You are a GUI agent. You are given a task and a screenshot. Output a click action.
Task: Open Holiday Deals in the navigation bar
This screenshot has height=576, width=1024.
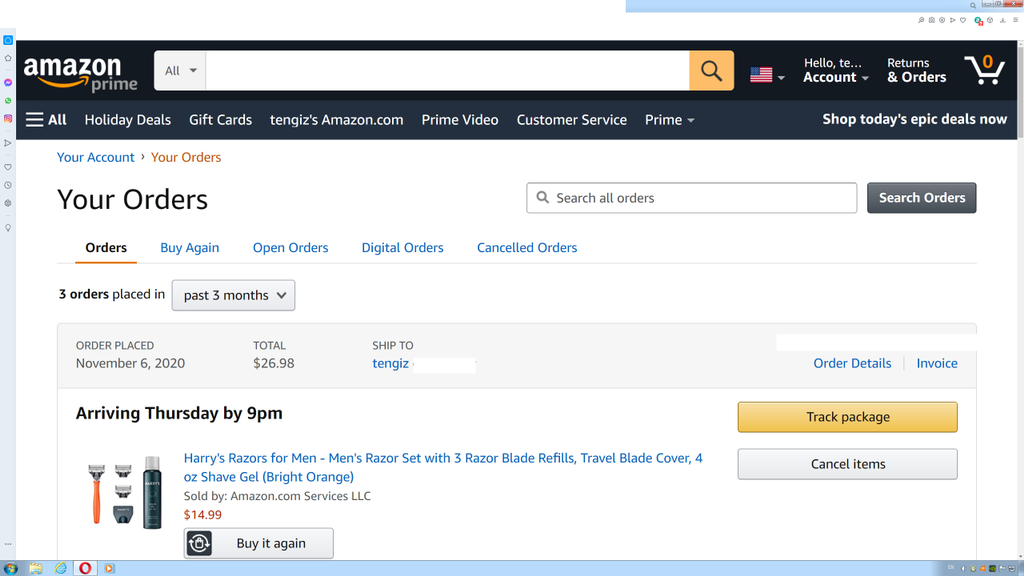127,120
